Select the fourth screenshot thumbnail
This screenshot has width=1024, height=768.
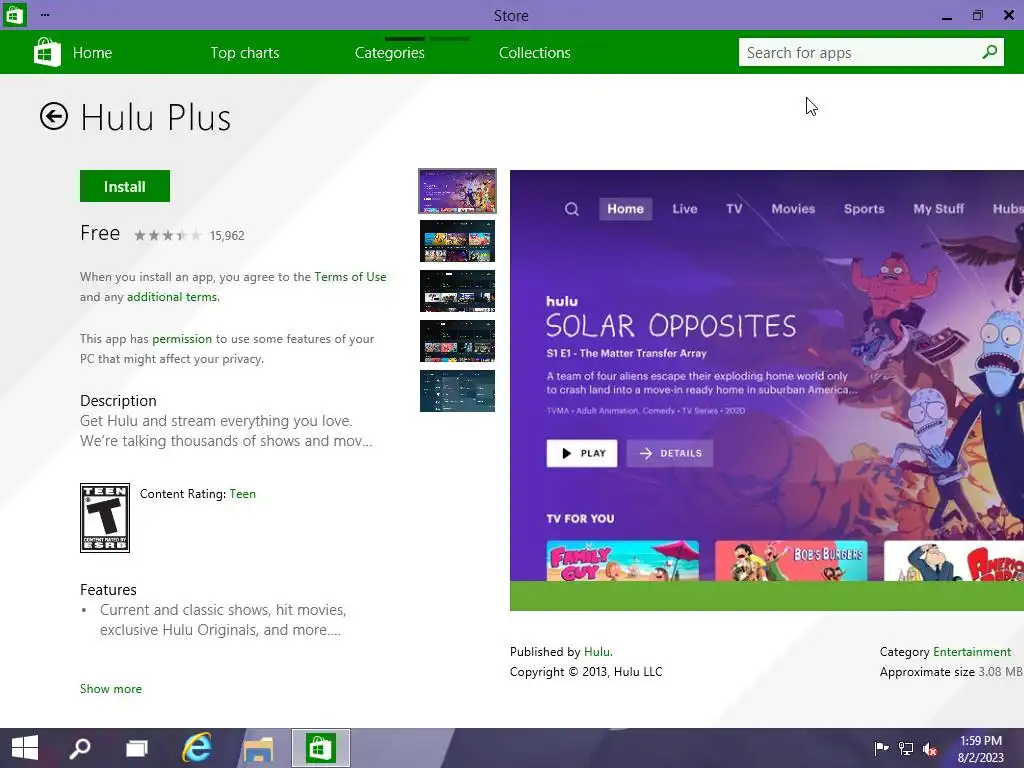(457, 341)
